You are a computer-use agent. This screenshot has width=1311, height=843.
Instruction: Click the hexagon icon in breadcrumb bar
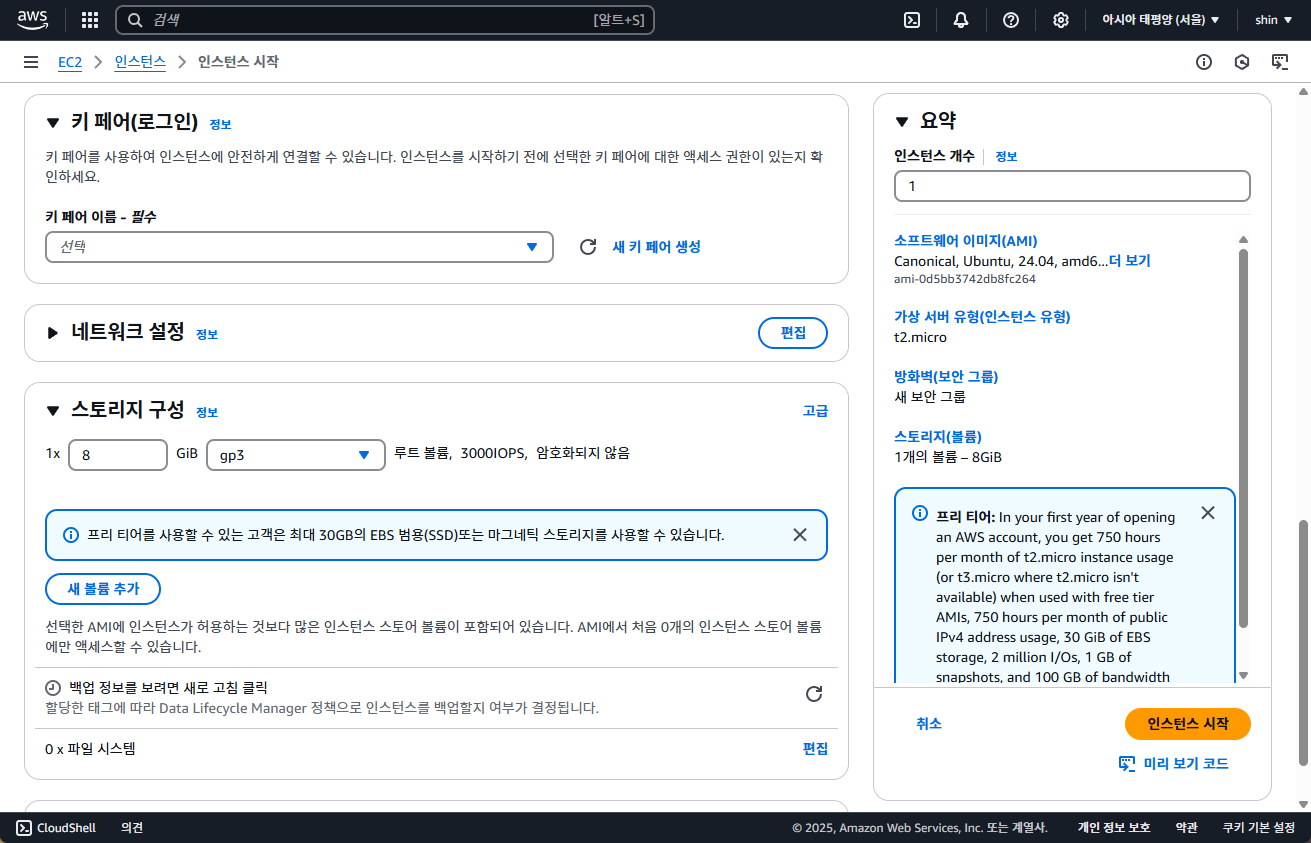(x=1242, y=62)
